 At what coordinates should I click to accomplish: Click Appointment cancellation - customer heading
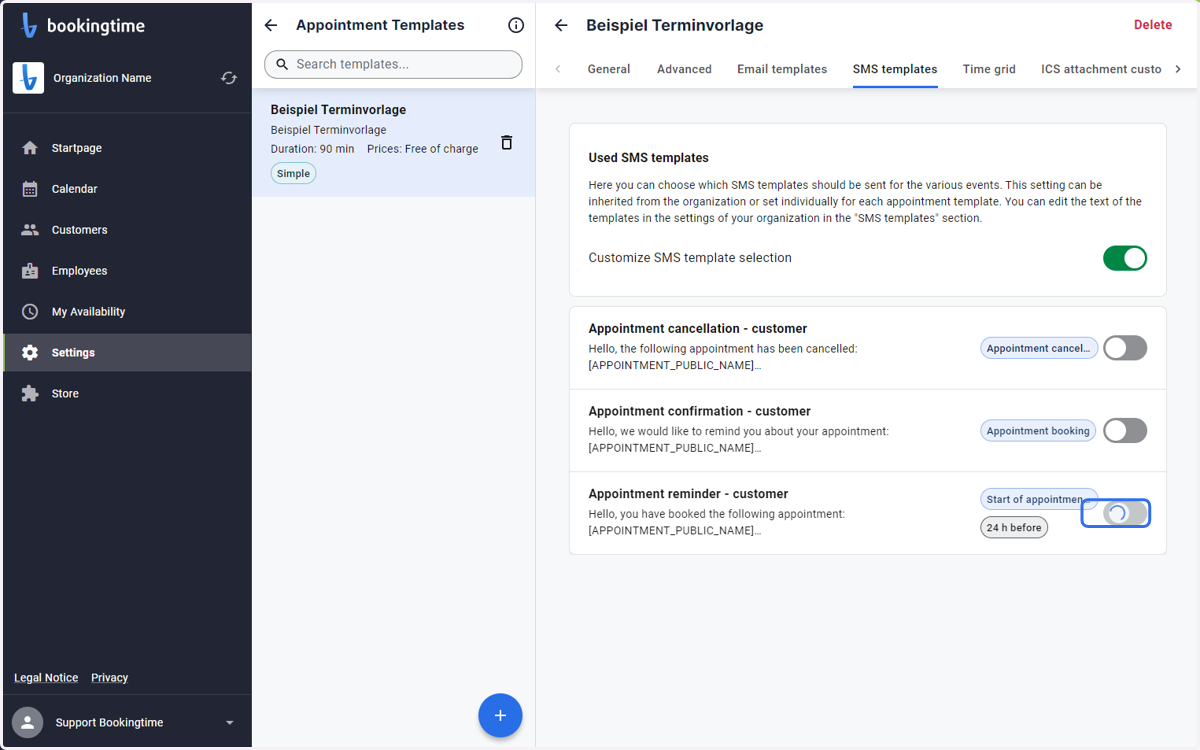tap(698, 328)
